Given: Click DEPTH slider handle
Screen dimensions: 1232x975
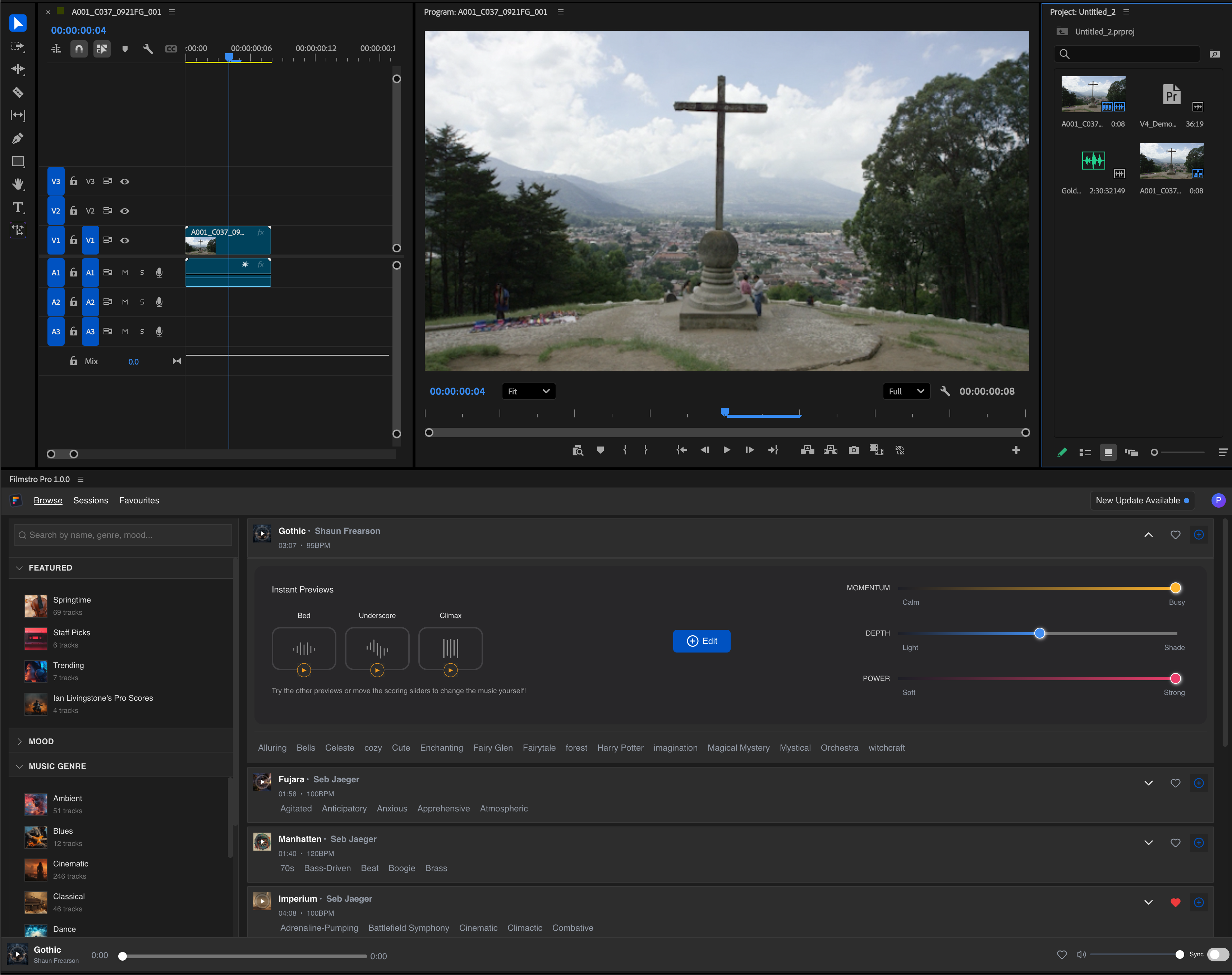Looking at the screenshot, I should pos(1040,633).
